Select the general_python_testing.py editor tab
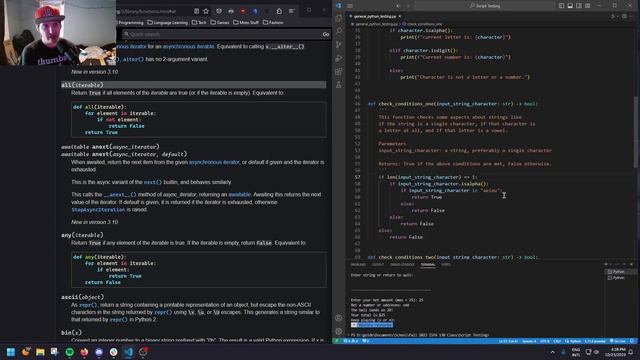 (x=375, y=16)
